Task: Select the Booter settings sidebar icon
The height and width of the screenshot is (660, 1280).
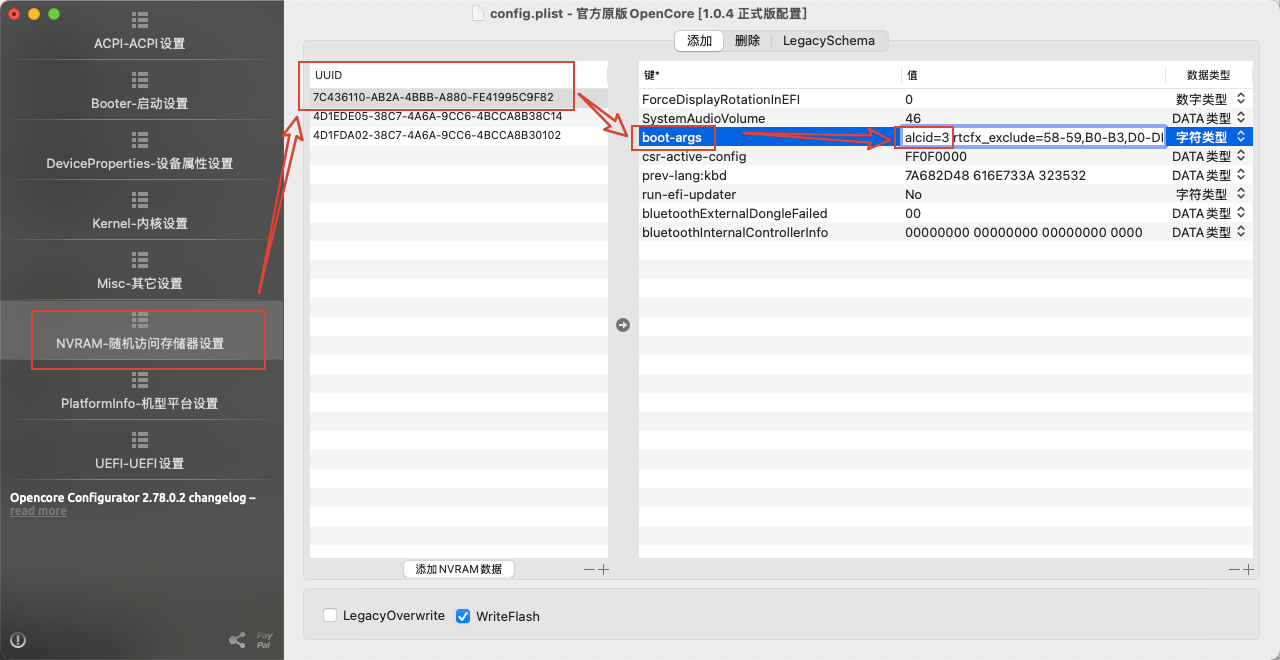Action: (x=140, y=80)
